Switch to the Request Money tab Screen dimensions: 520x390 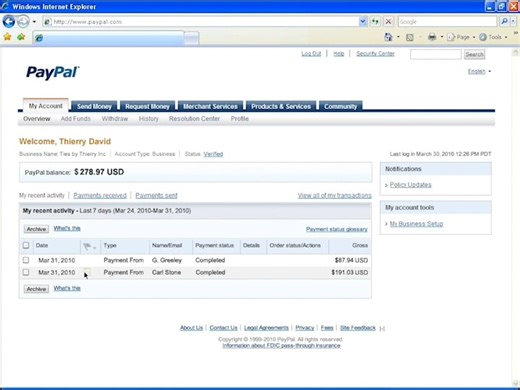tap(147, 106)
